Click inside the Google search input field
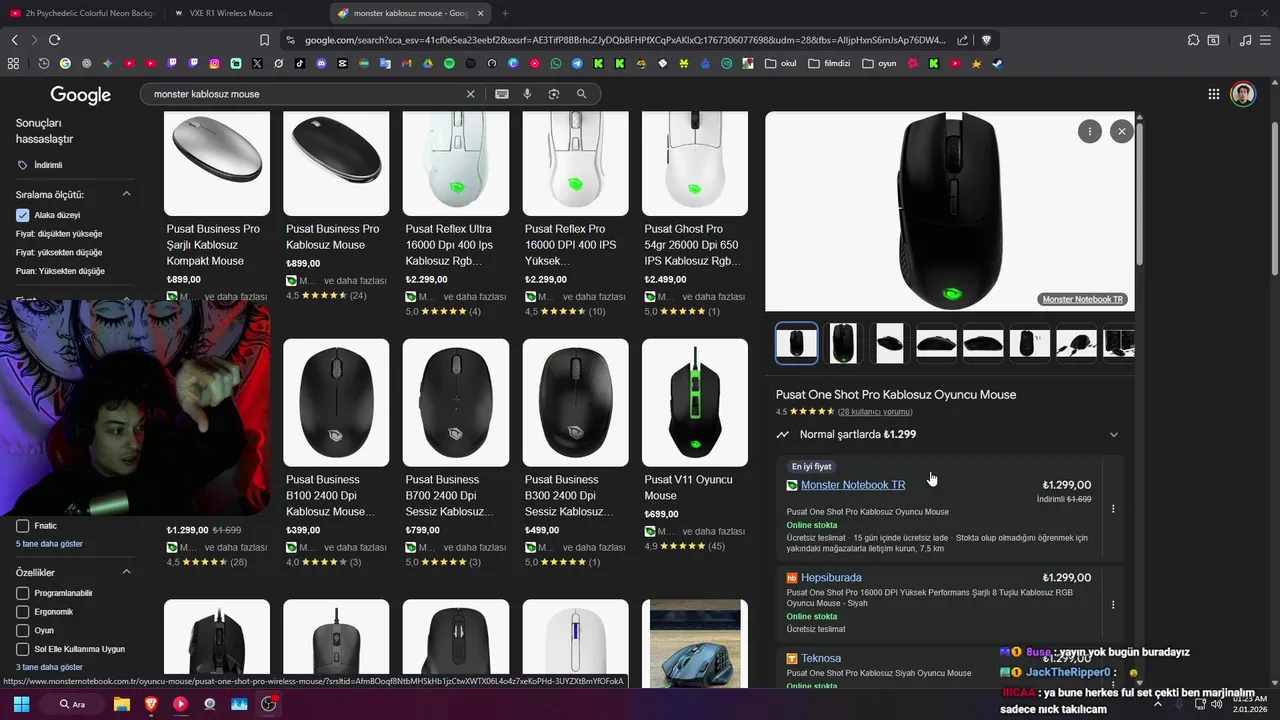 point(305,94)
